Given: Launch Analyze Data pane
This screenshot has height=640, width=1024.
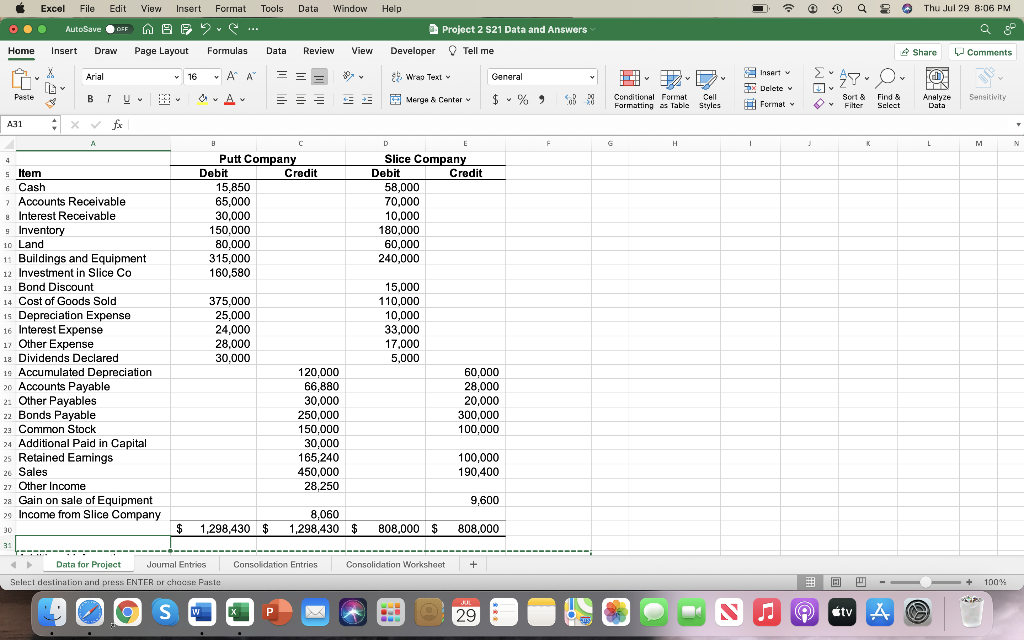Looking at the screenshot, I should tap(938, 87).
